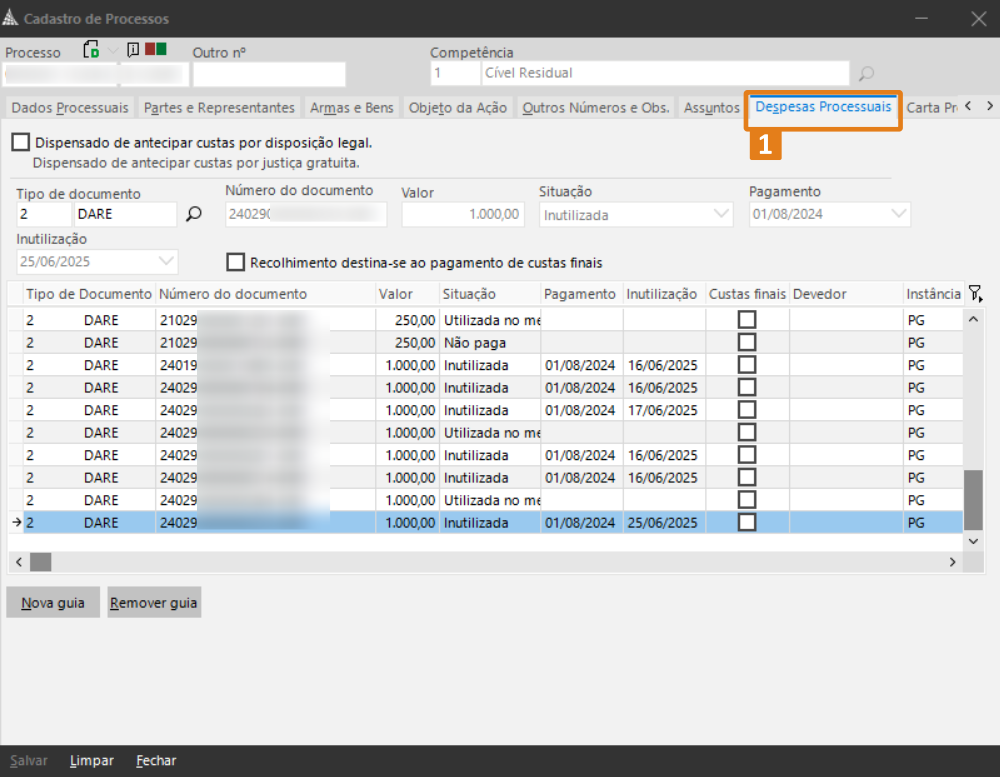The image size is (1000, 777).
Task: Click the digital process document icon
Action: click(x=91, y=50)
